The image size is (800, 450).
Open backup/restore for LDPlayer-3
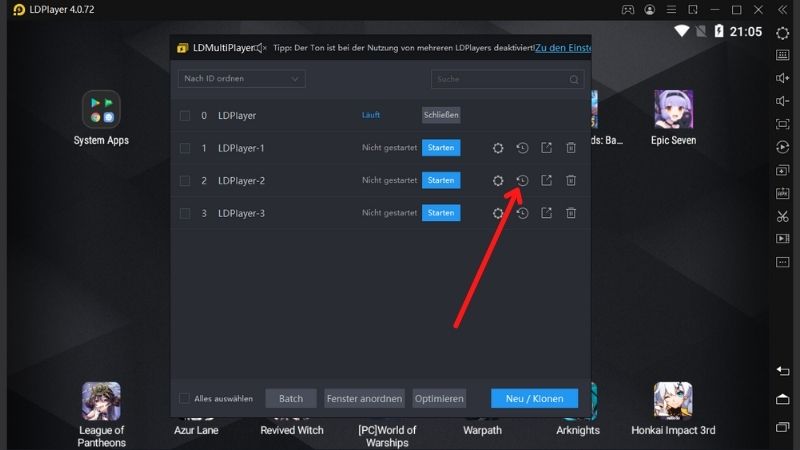click(x=522, y=213)
